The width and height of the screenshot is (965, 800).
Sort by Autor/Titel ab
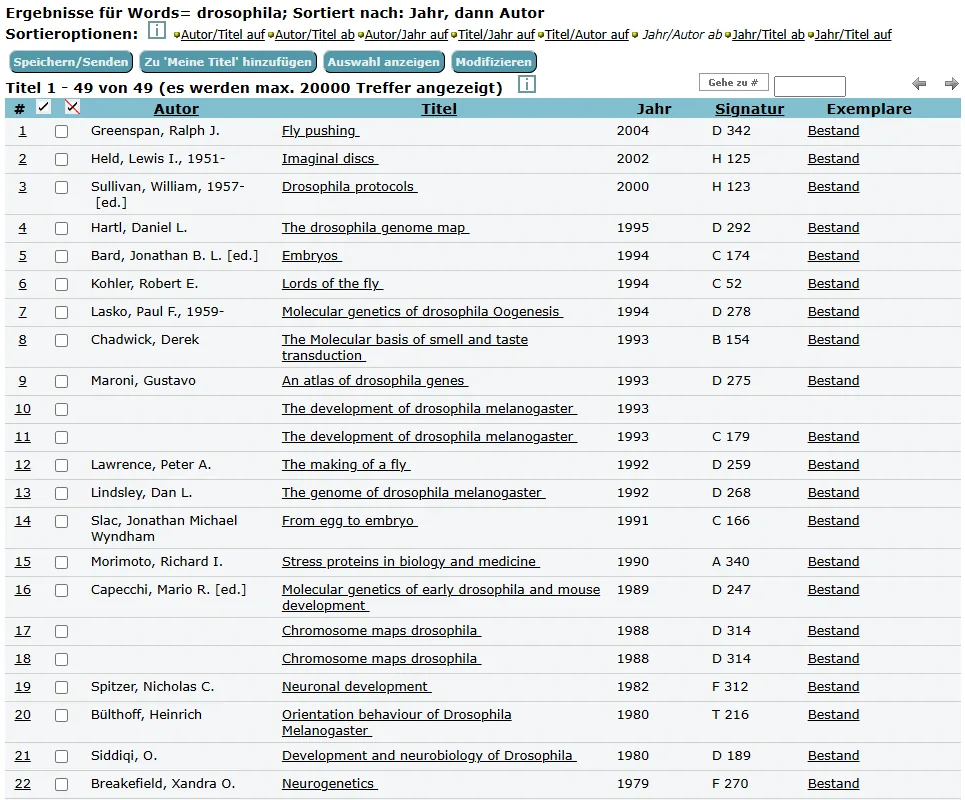click(314, 35)
